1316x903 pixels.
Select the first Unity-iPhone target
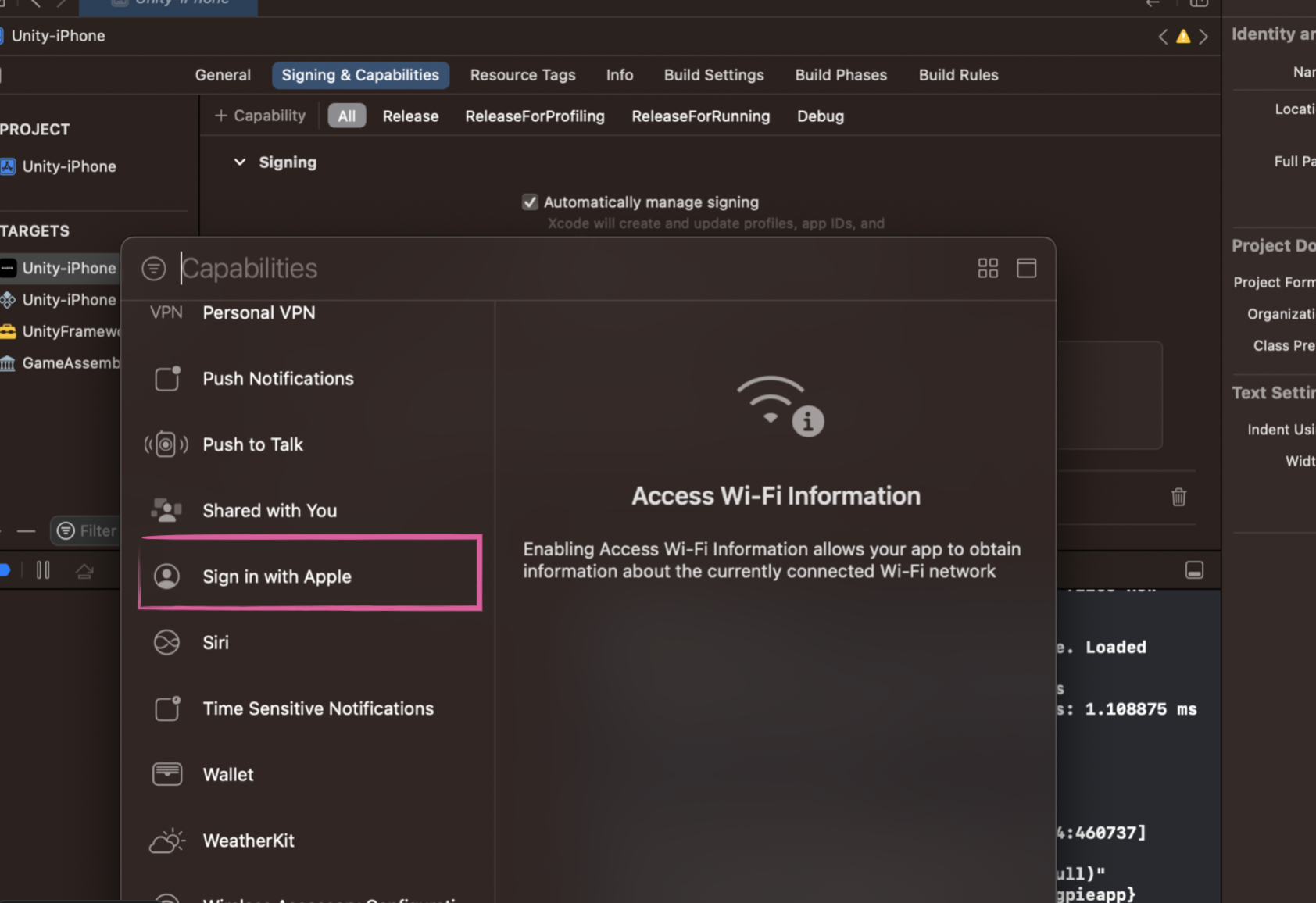pyautogui.click(x=69, y=268)
